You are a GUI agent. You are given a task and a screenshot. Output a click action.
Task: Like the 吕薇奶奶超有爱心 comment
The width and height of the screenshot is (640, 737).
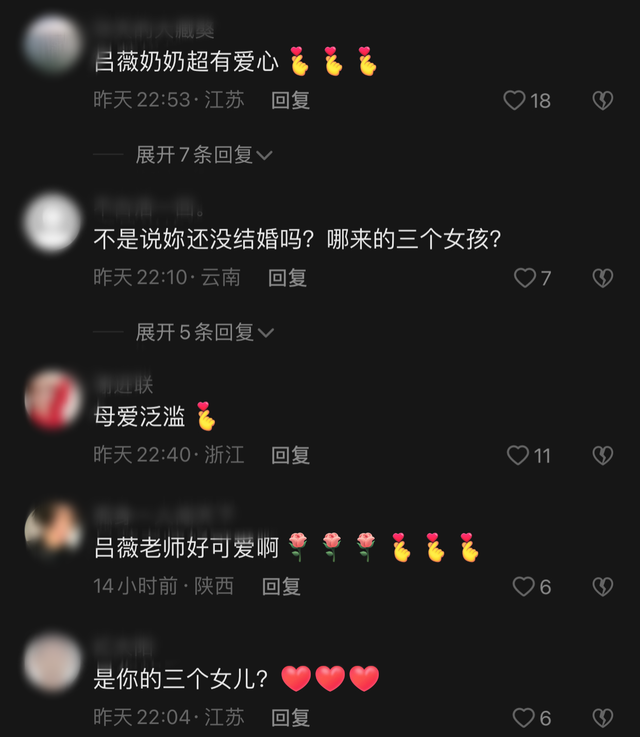click(x=514, y=100)
